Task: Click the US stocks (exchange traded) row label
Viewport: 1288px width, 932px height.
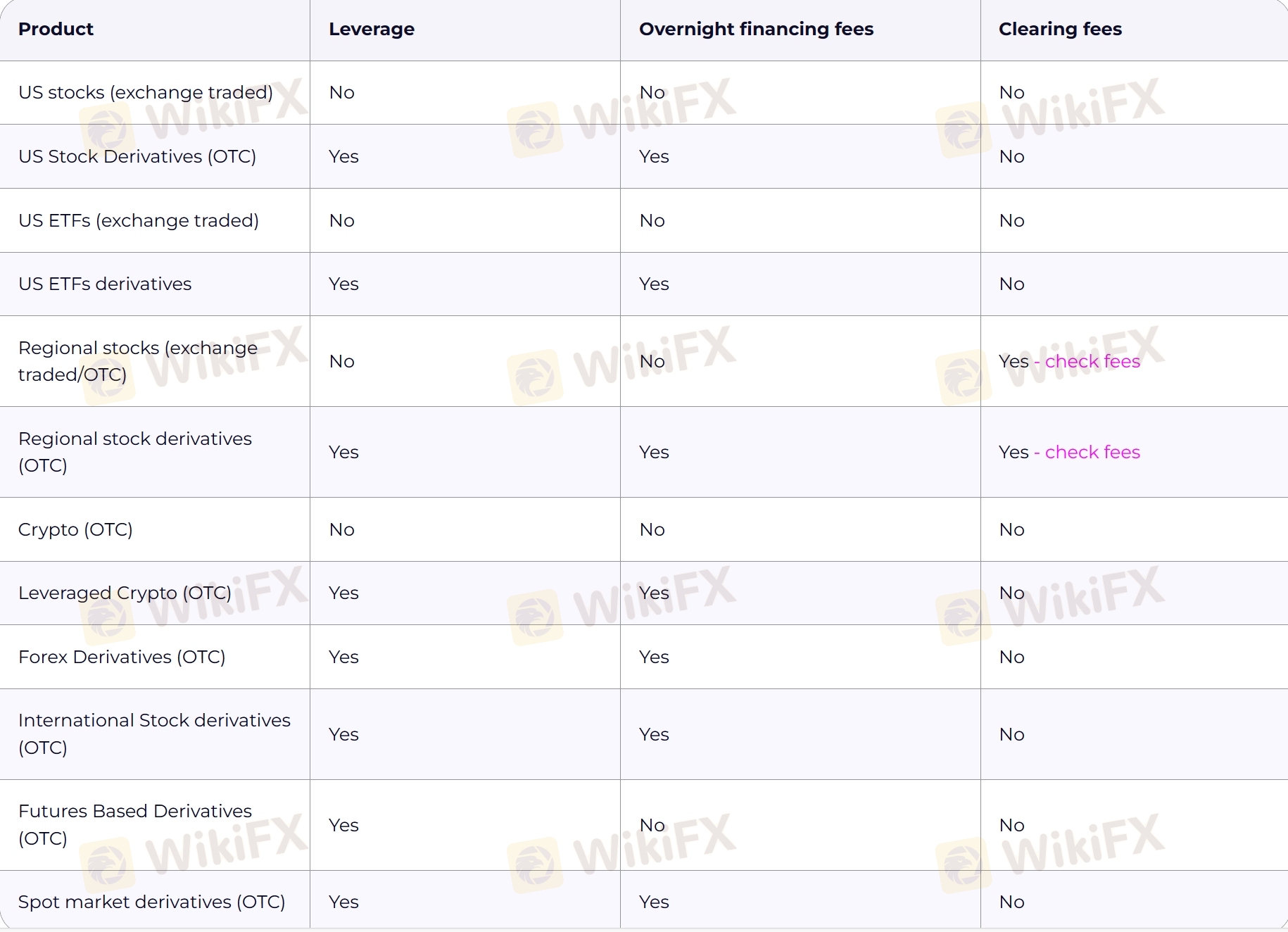Action: [145, 92]
